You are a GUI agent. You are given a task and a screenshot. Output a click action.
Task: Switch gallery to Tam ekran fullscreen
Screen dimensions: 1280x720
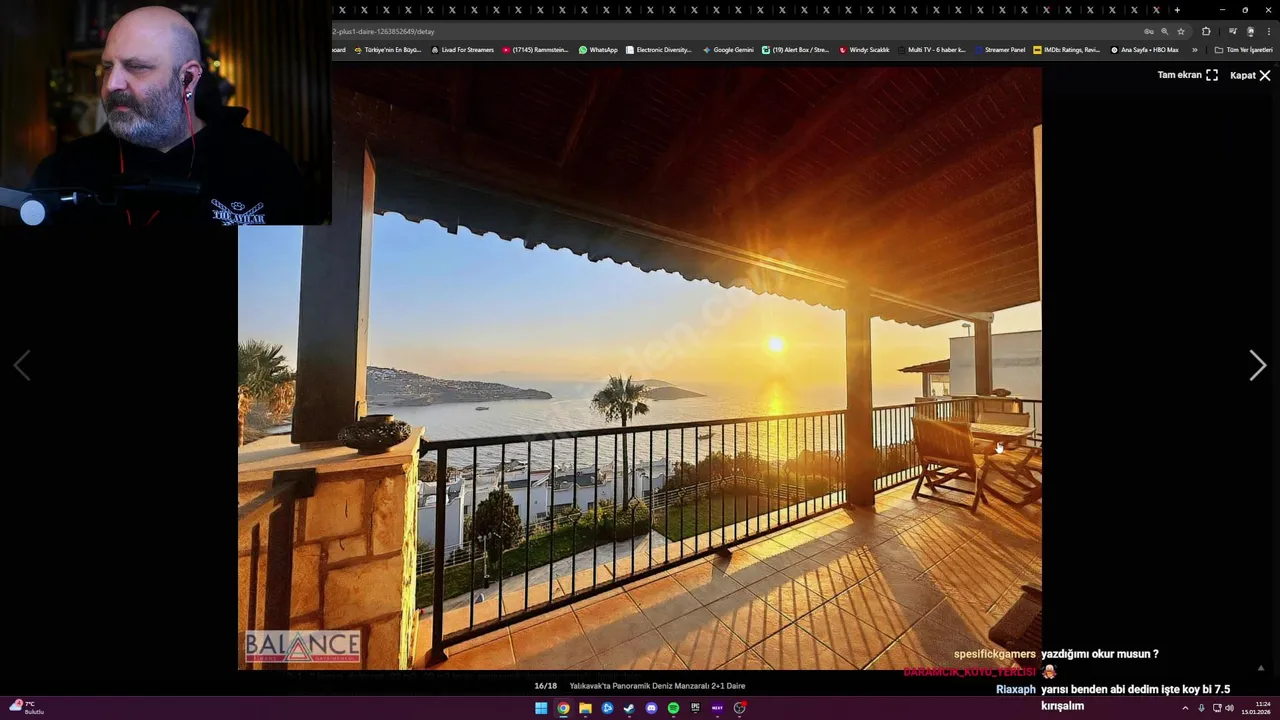[x=1187, y=75]
